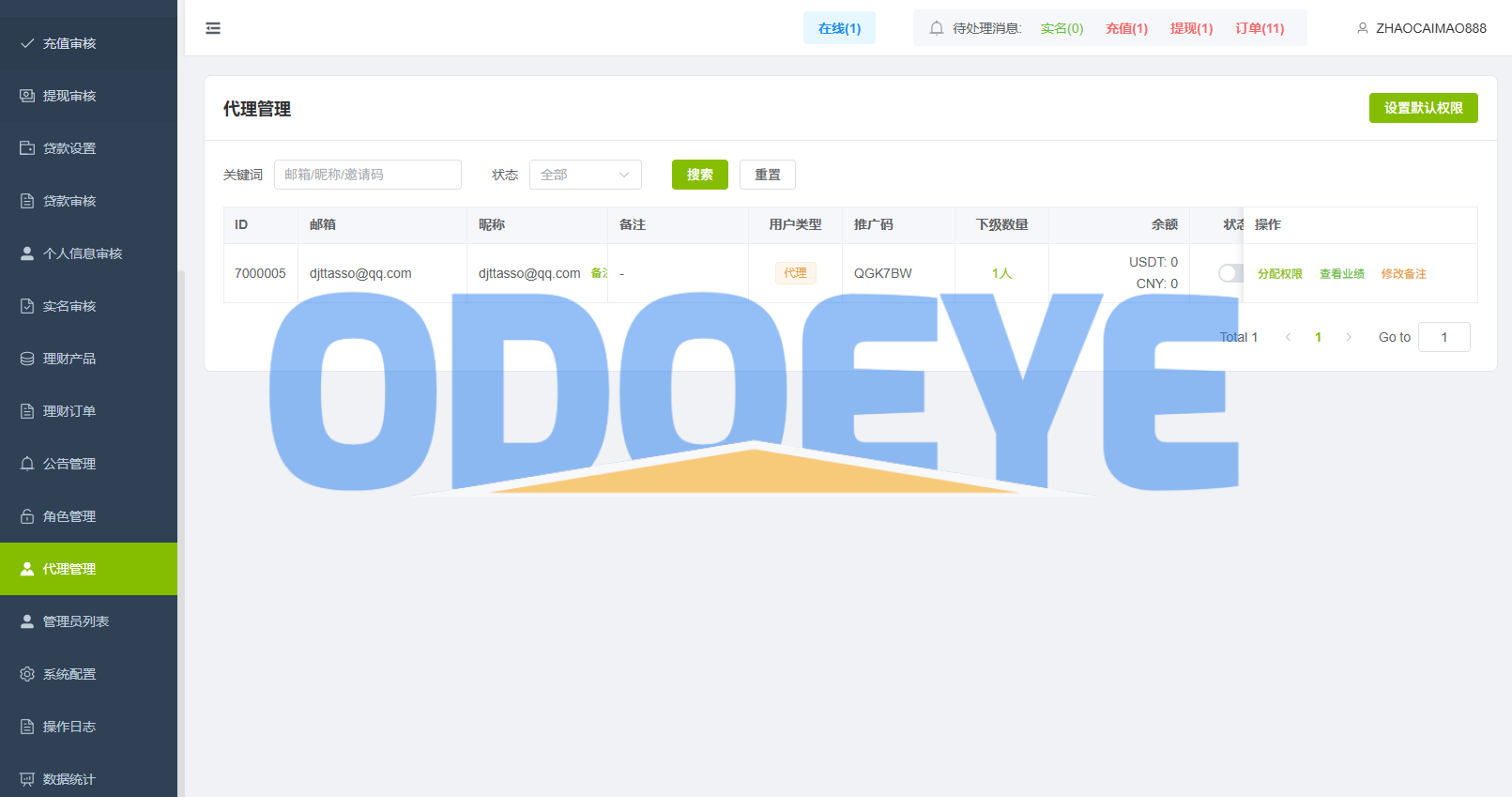The width and height of the screenshot is (1512, 797).
Task: Click the 系统配置 gear icon in sidebar
Action: (x=27, y=674)
